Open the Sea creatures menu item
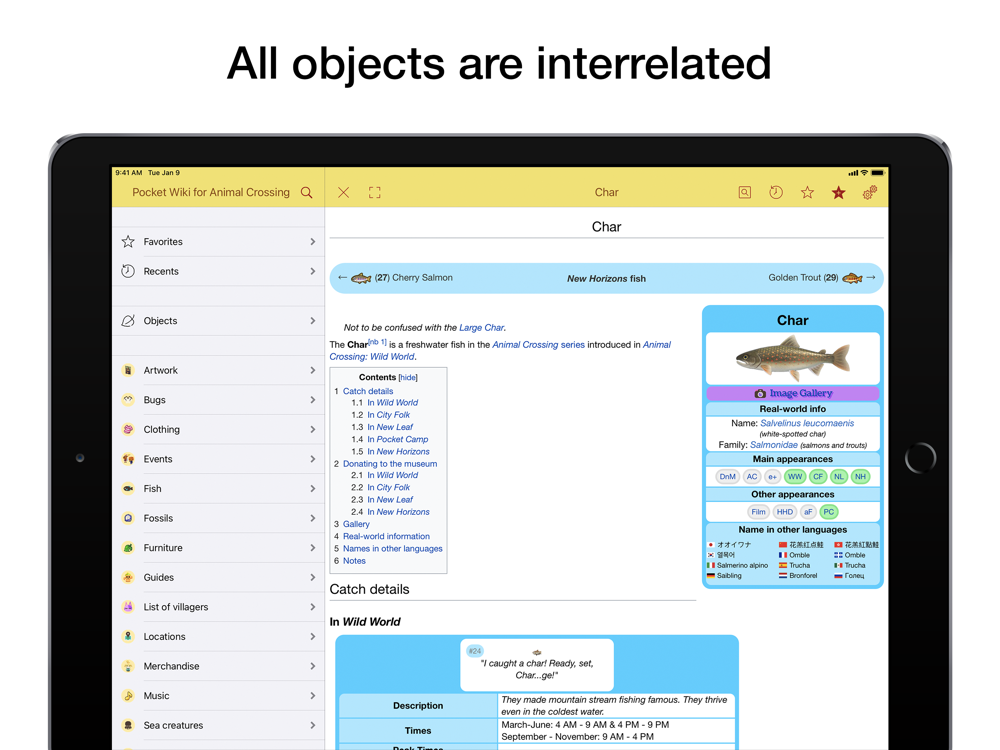Viewport: 1000px width, 750px height. click(x=218, y=725)
